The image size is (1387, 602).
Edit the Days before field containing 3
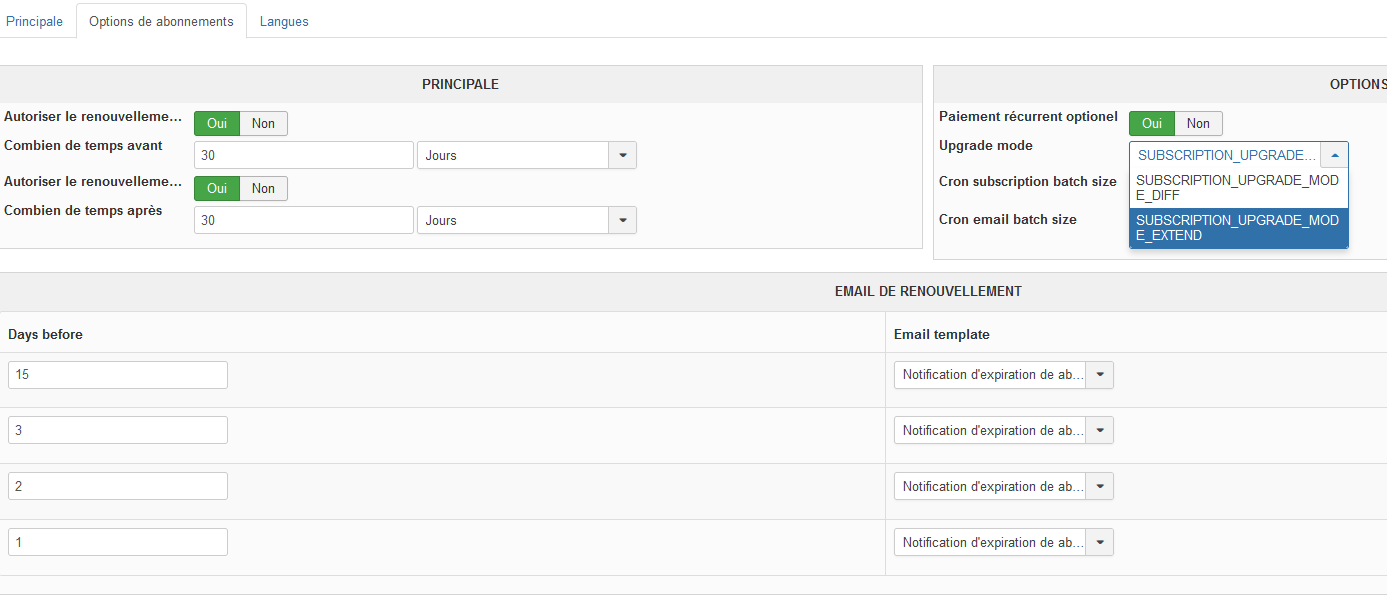tap(118, 430)
